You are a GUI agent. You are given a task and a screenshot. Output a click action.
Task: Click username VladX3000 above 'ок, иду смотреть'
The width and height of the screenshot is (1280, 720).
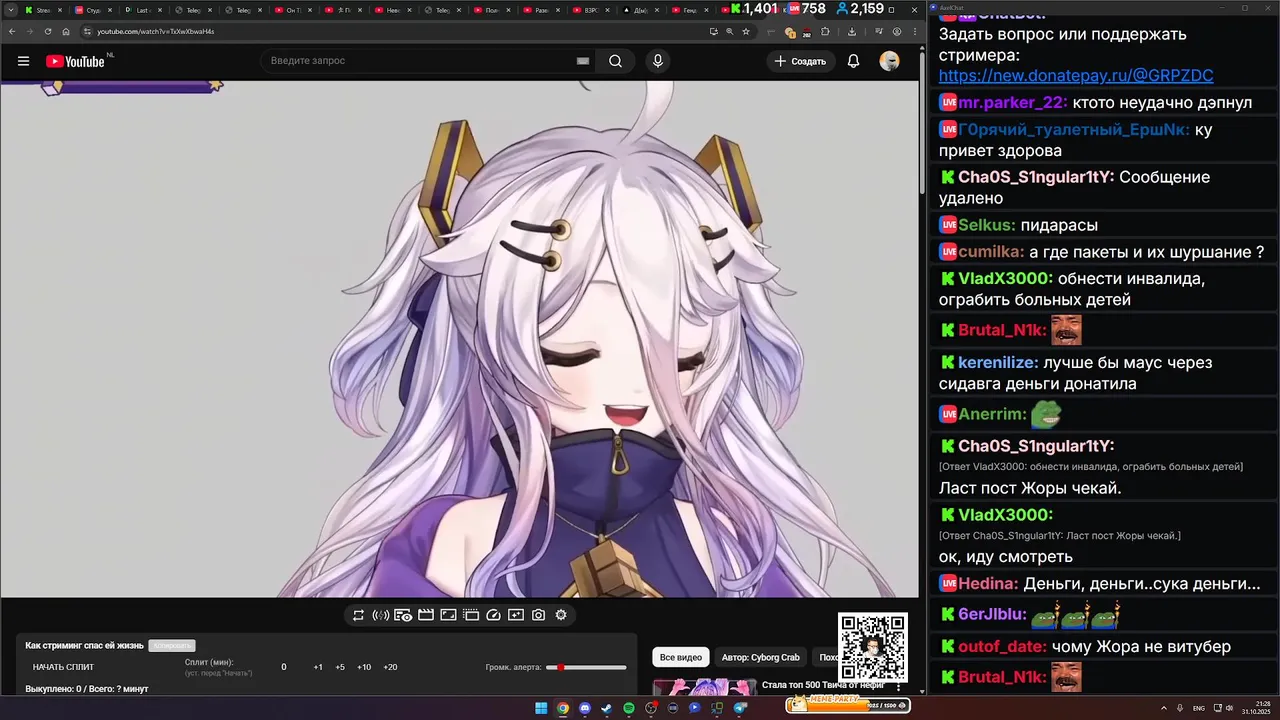1005,515
